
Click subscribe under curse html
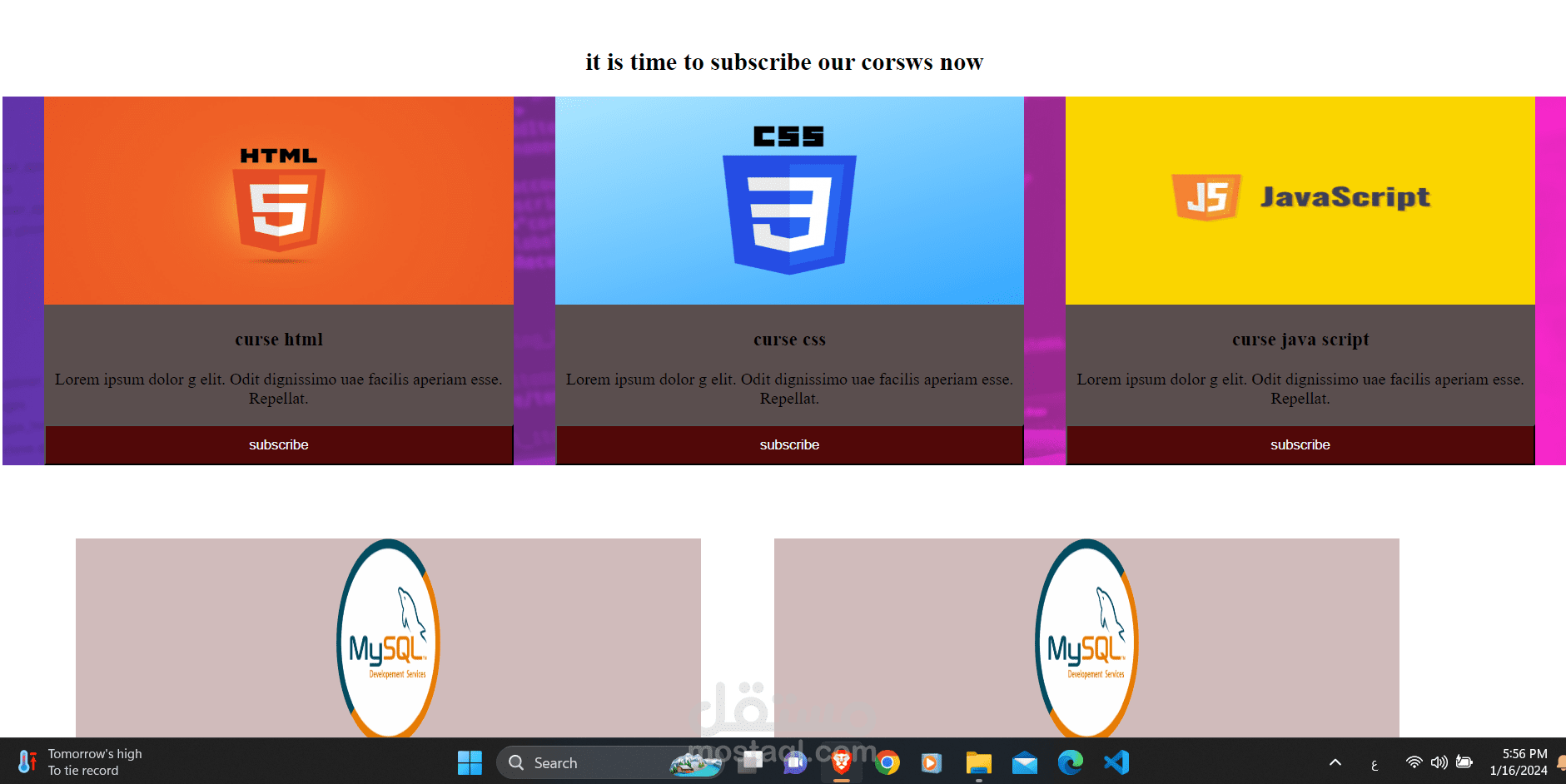(x=279, y=445)
